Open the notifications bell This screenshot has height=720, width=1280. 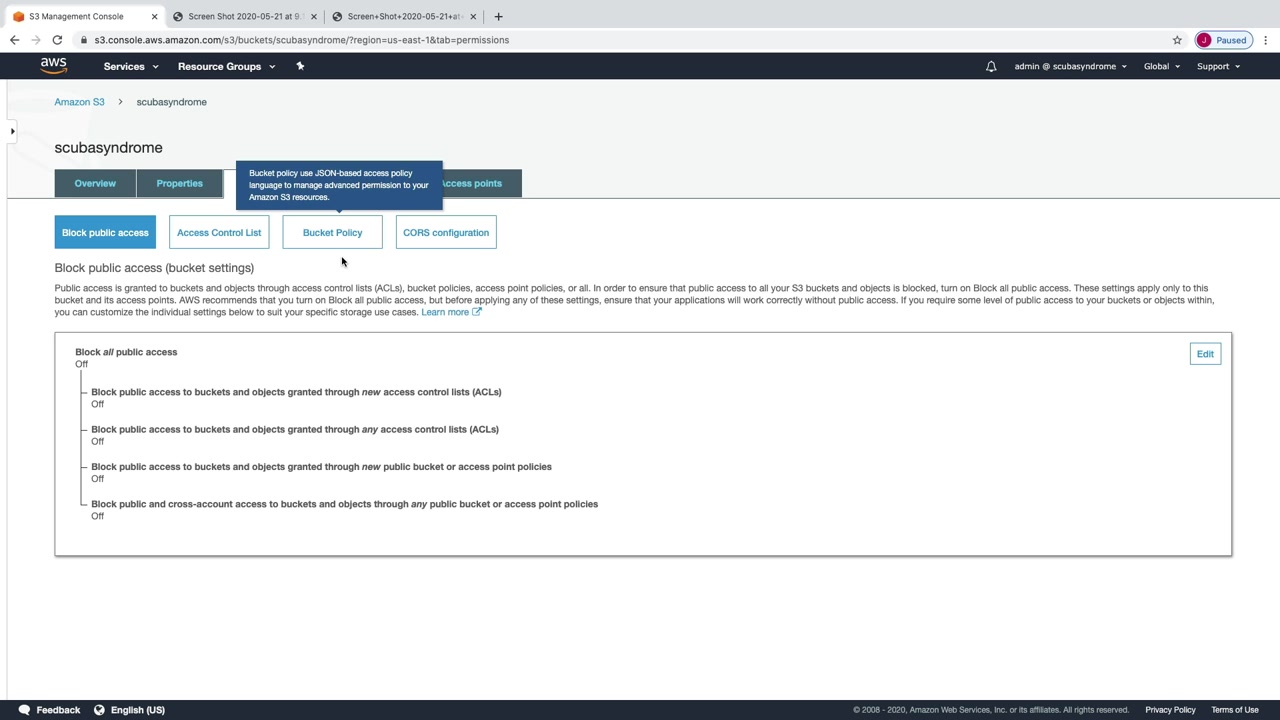(991, 67)
